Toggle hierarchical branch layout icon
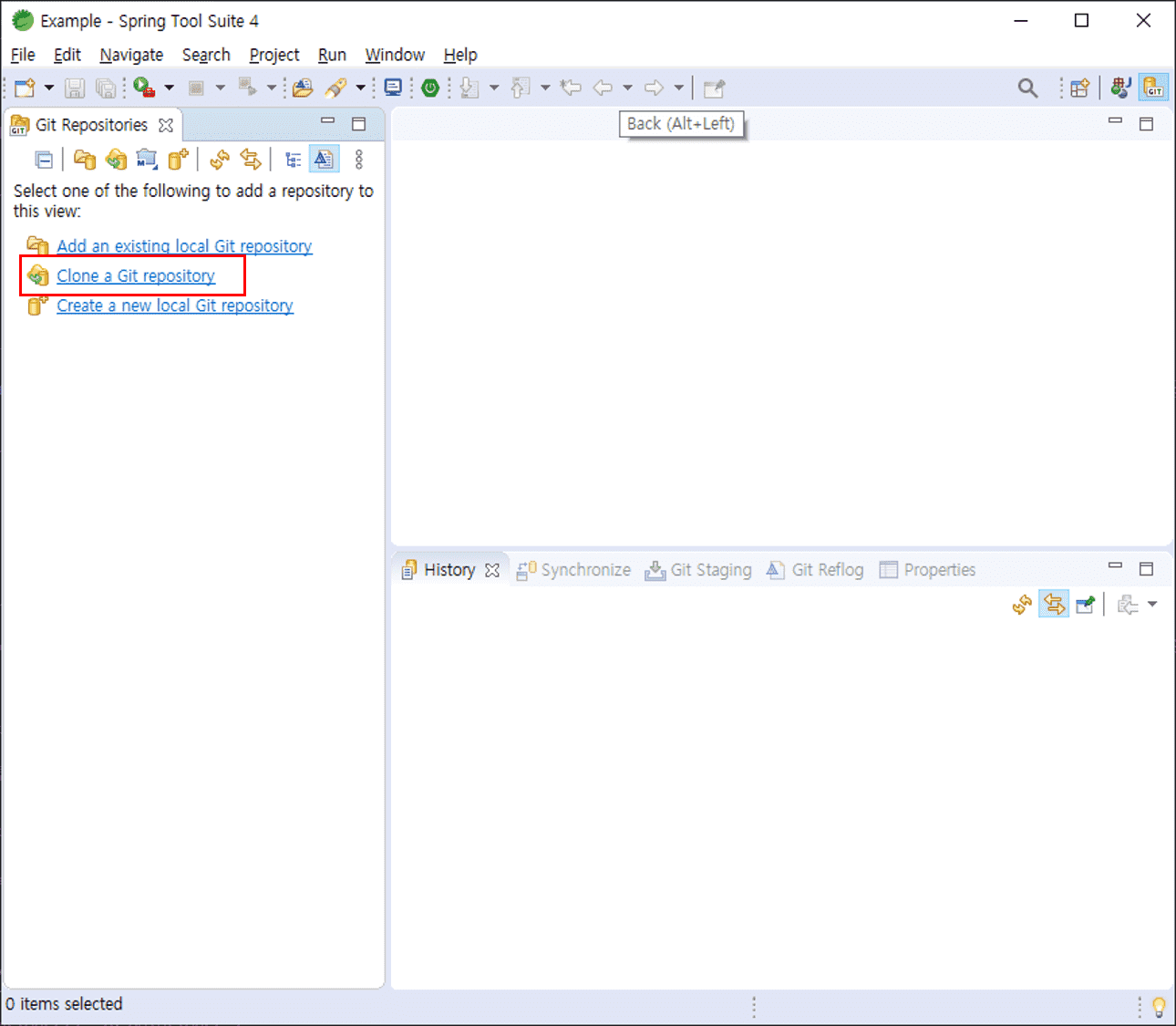 [x=293, y=160]
